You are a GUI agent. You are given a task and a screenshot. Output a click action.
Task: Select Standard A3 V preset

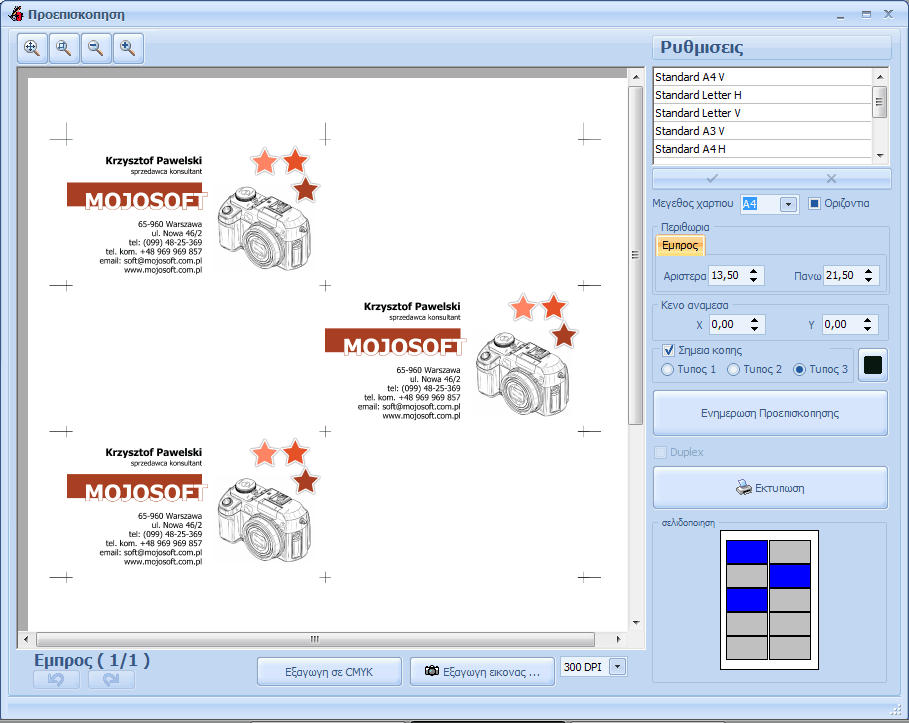pos(762,131)
